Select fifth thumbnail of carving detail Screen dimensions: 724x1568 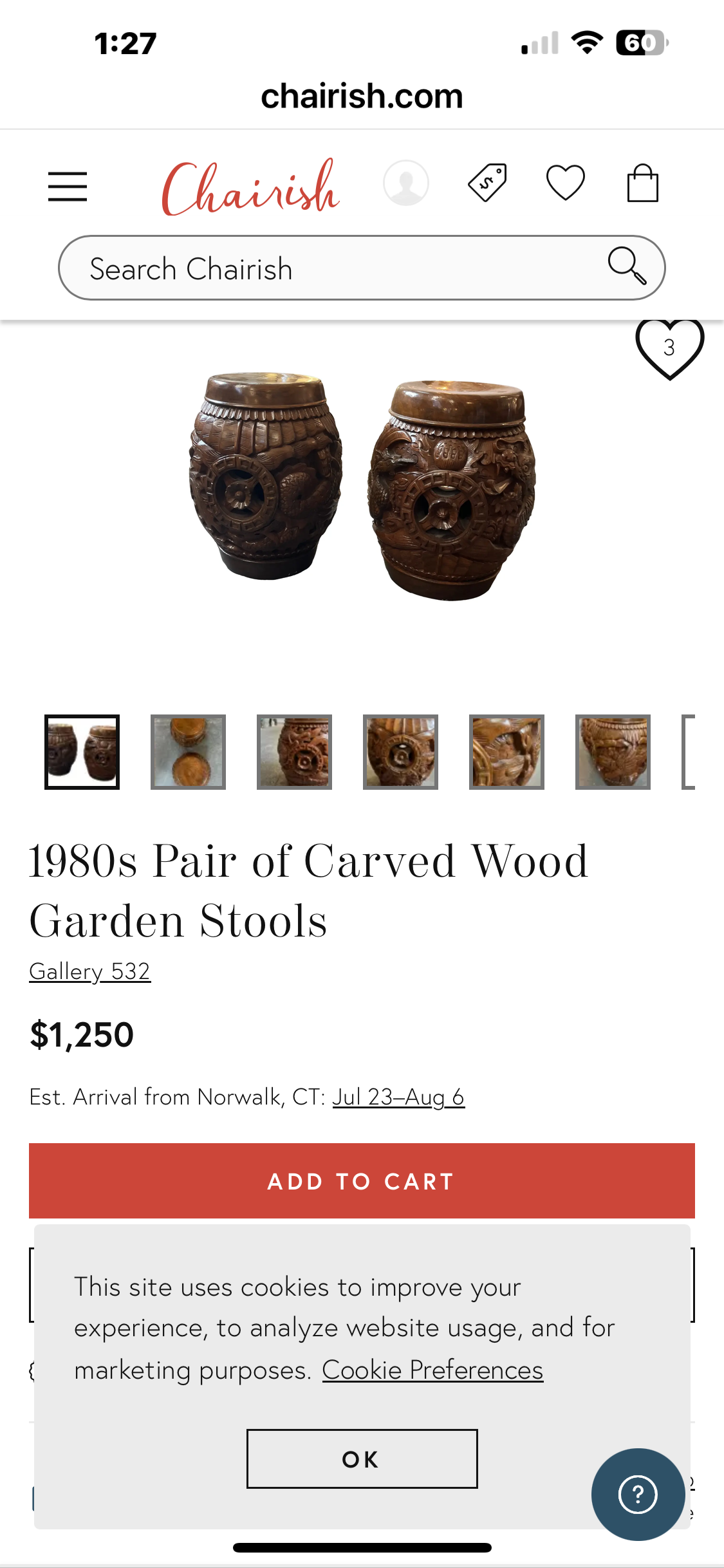[x=506, y=752]
